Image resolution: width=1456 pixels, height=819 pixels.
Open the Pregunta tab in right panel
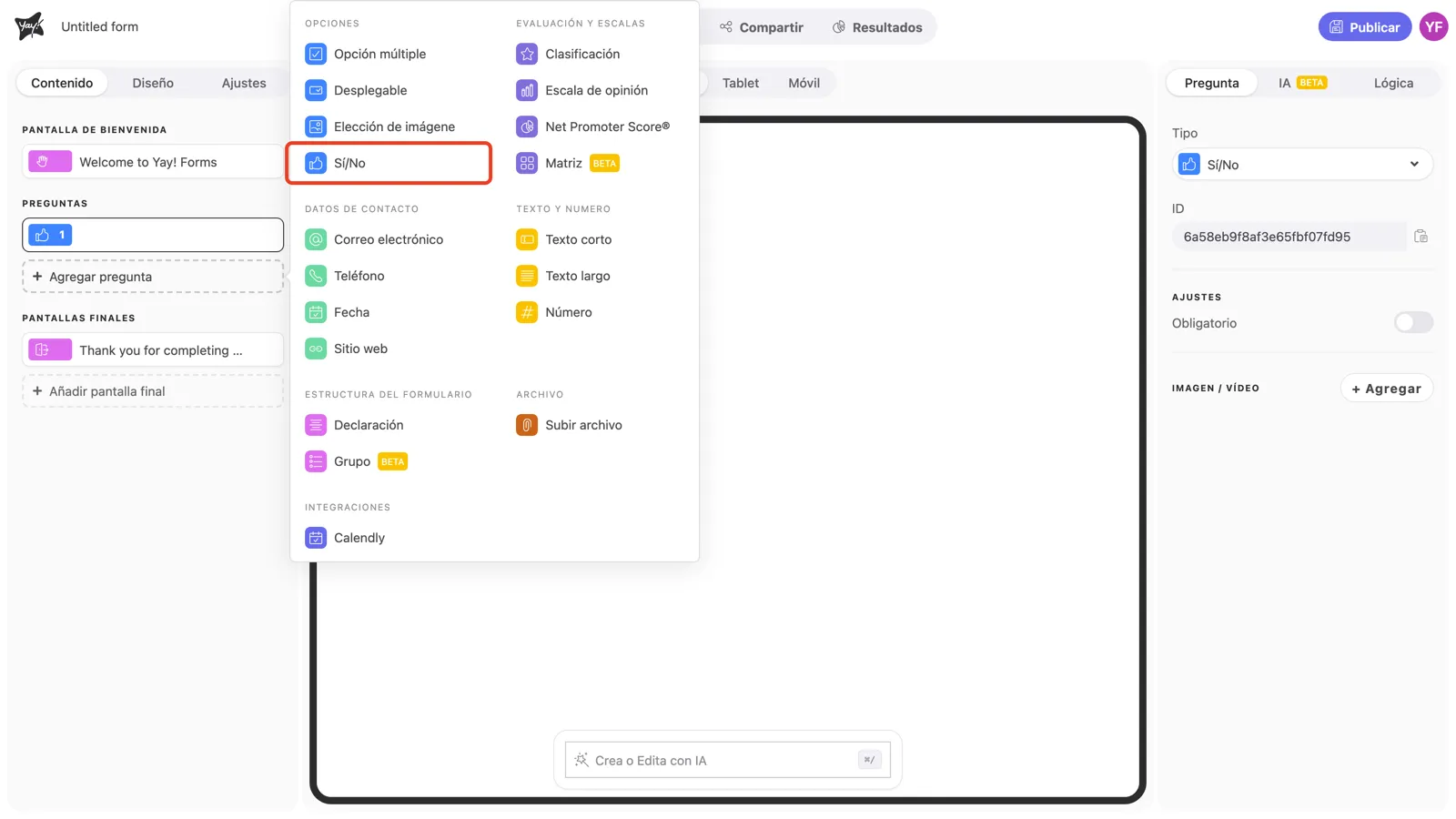pos(1212,83)
